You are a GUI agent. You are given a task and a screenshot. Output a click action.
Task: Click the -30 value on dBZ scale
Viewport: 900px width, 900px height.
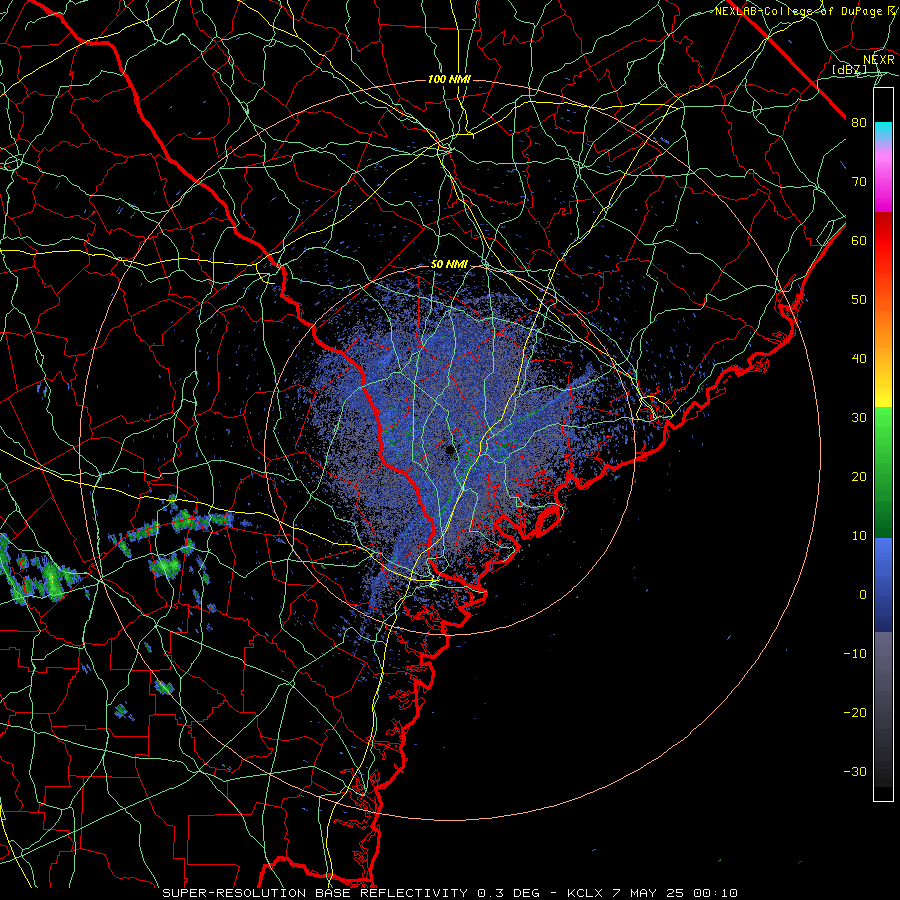click(x=855, y=772)
